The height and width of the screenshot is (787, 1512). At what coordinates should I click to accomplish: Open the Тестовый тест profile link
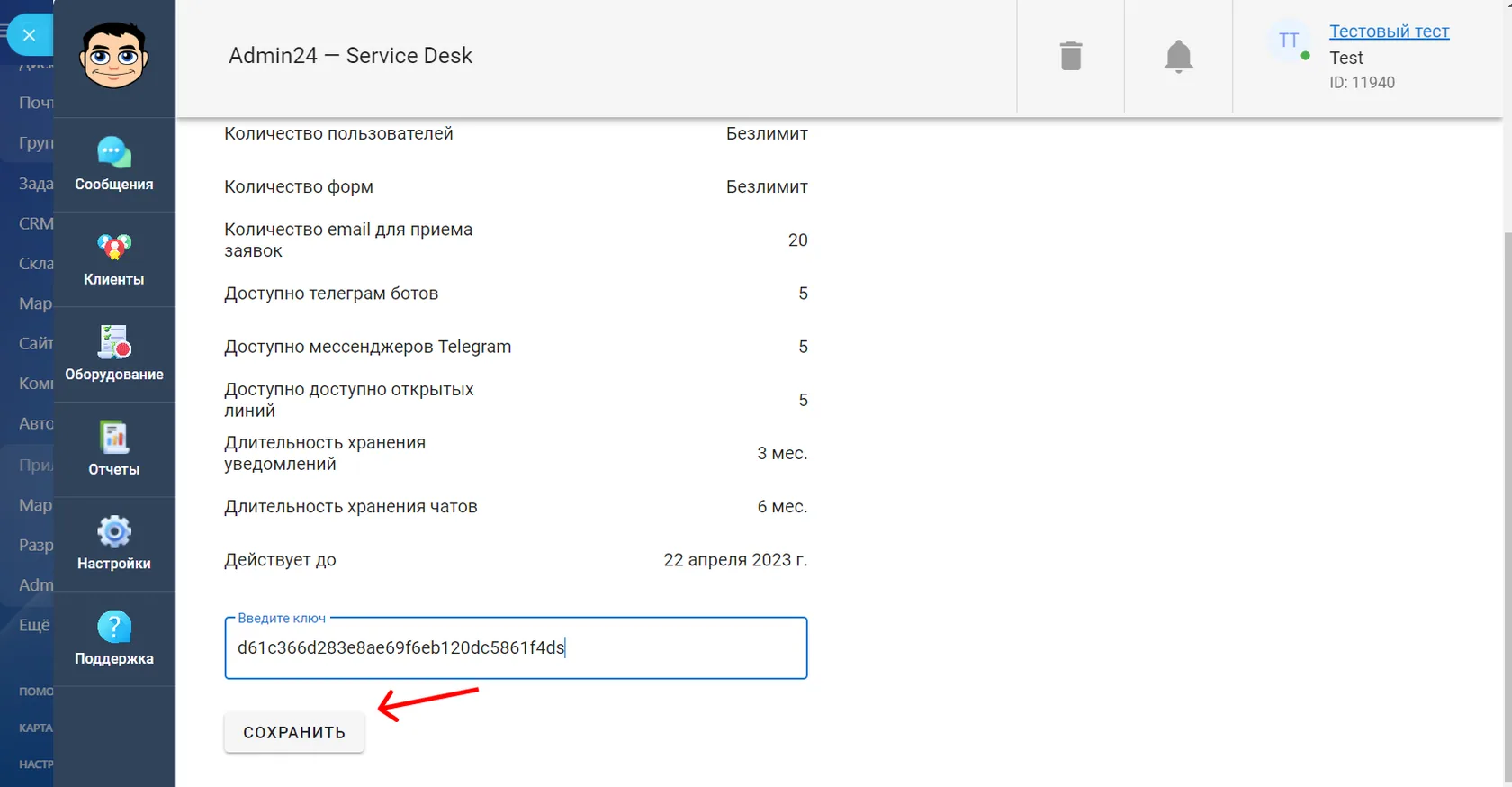[1389, 31]
